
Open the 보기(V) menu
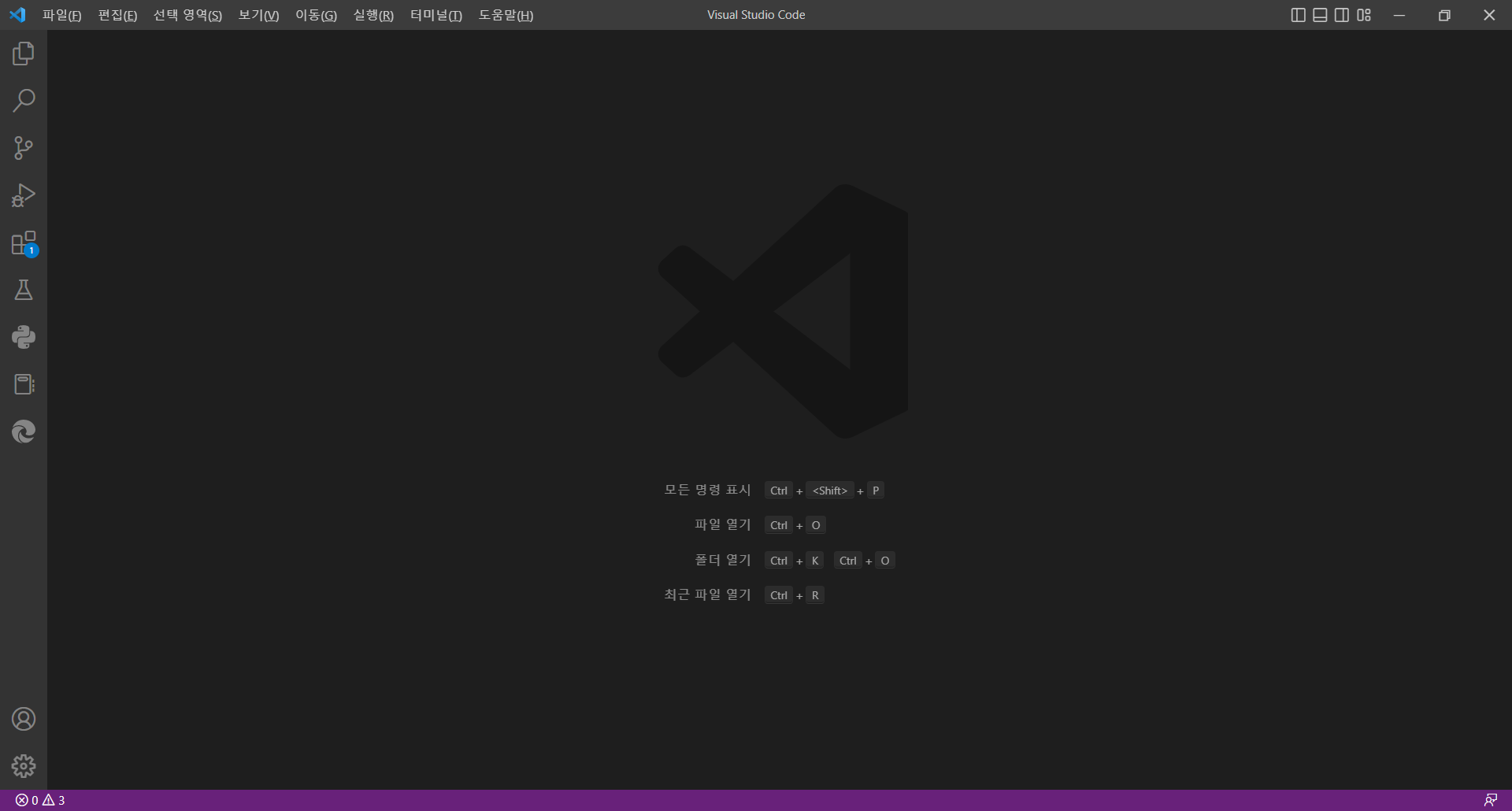click(258, 15)
